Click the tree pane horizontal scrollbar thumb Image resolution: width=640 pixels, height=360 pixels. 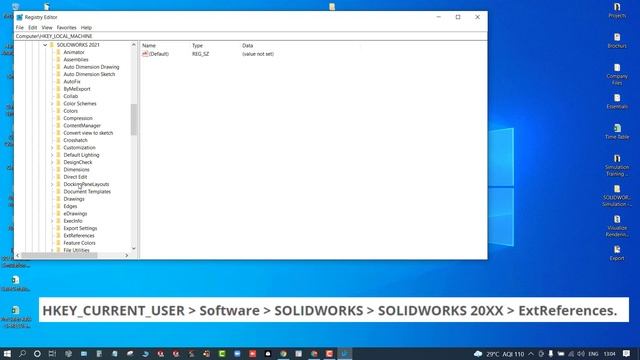(59, 256)
